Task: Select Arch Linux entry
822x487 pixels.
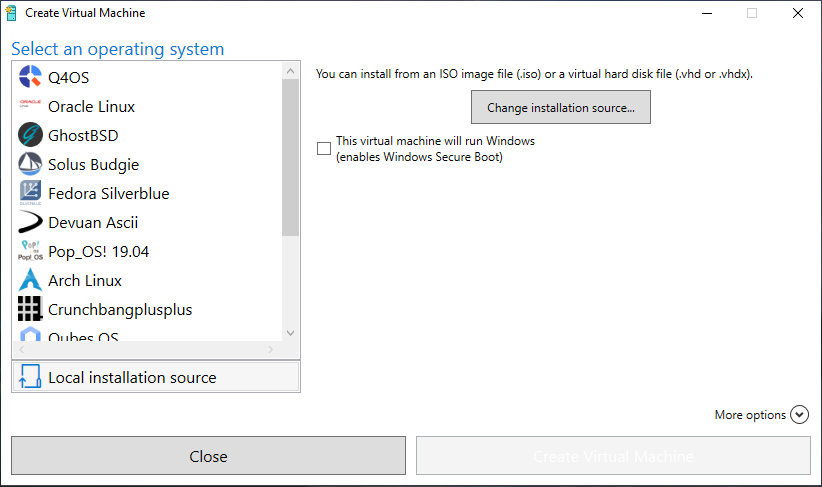Action: (147, 280)
